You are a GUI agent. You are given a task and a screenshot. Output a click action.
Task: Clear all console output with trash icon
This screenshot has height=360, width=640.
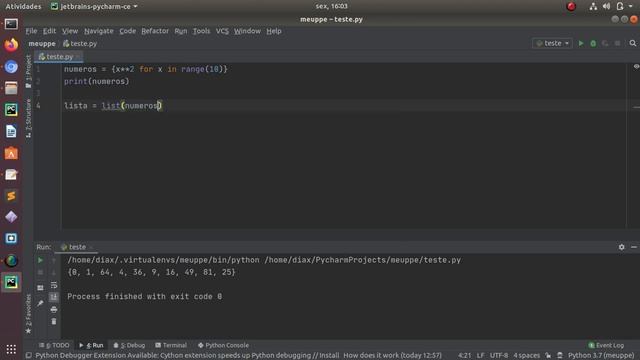[x=53, y=322]
